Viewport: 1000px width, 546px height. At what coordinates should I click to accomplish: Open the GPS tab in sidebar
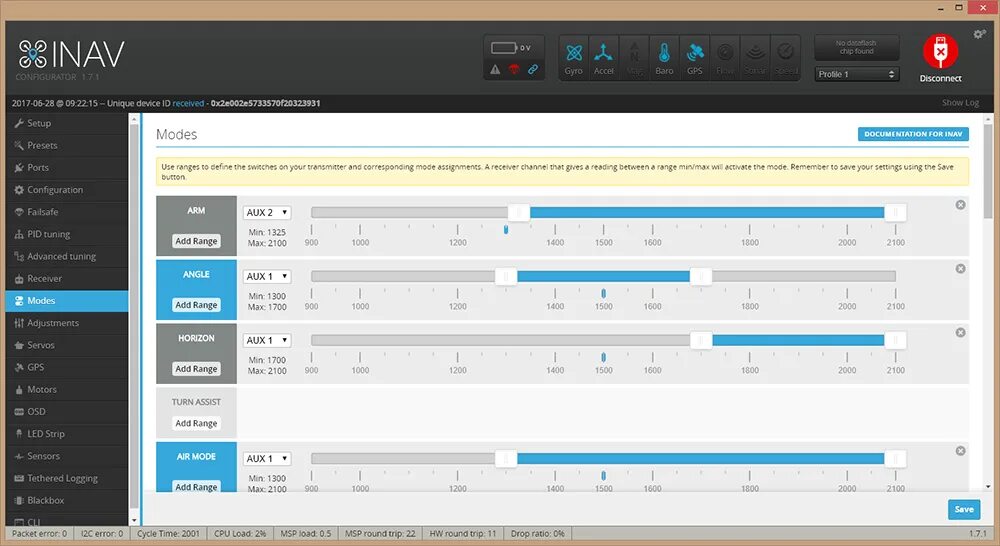67,367
